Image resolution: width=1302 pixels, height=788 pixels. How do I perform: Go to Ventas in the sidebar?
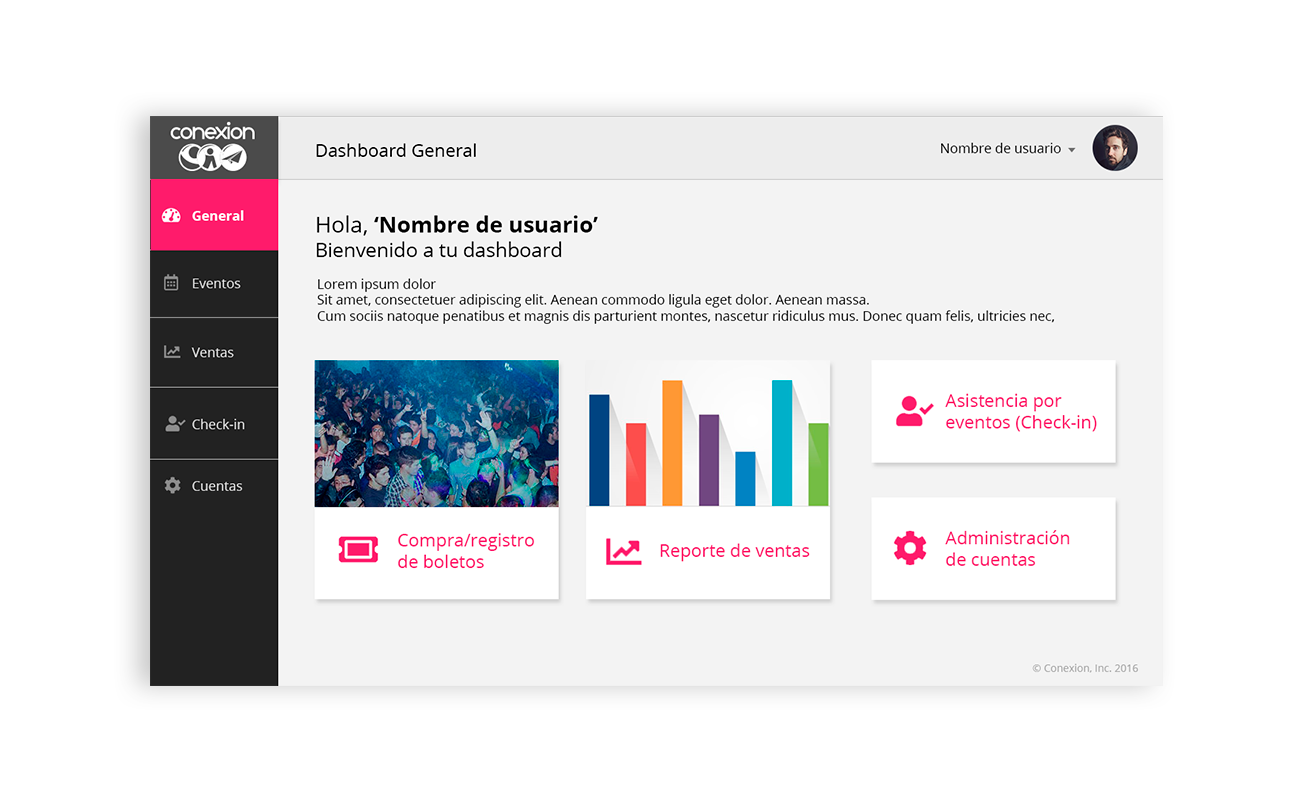213,352
